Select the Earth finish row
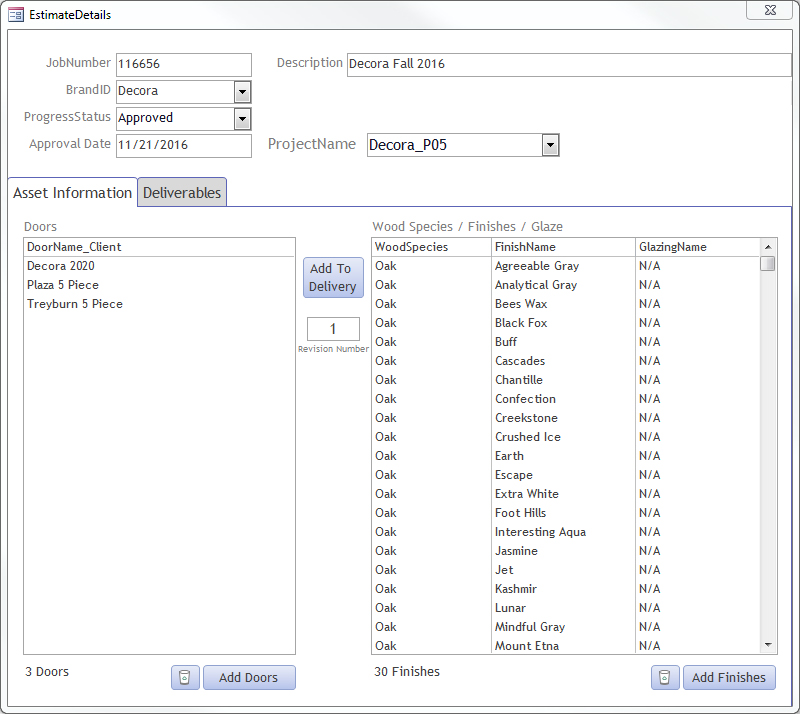 click(566, 456)
